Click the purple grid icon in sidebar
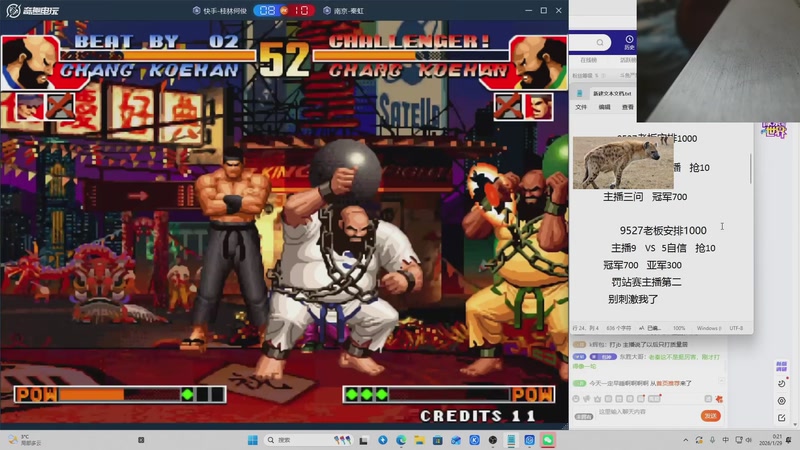Viewport: 800px width, 450px height. coord(781,366)
